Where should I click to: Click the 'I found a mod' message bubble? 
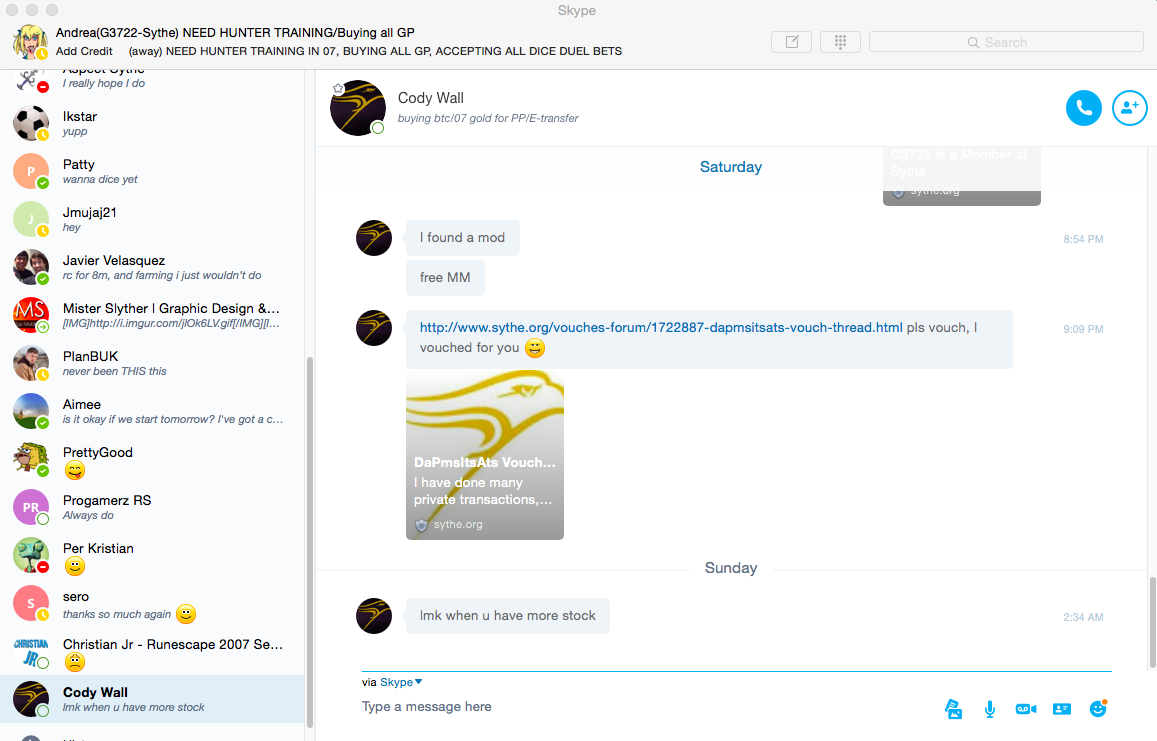(463, 238)
